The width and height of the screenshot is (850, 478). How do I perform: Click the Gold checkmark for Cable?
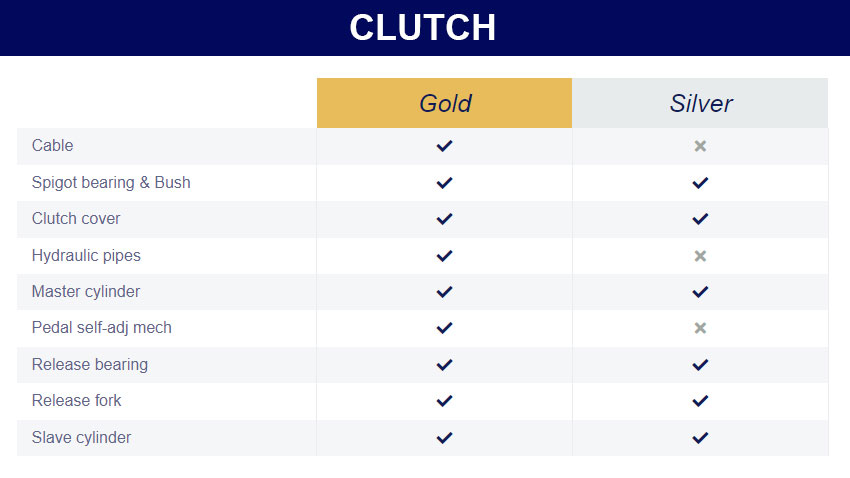point(444,146)
